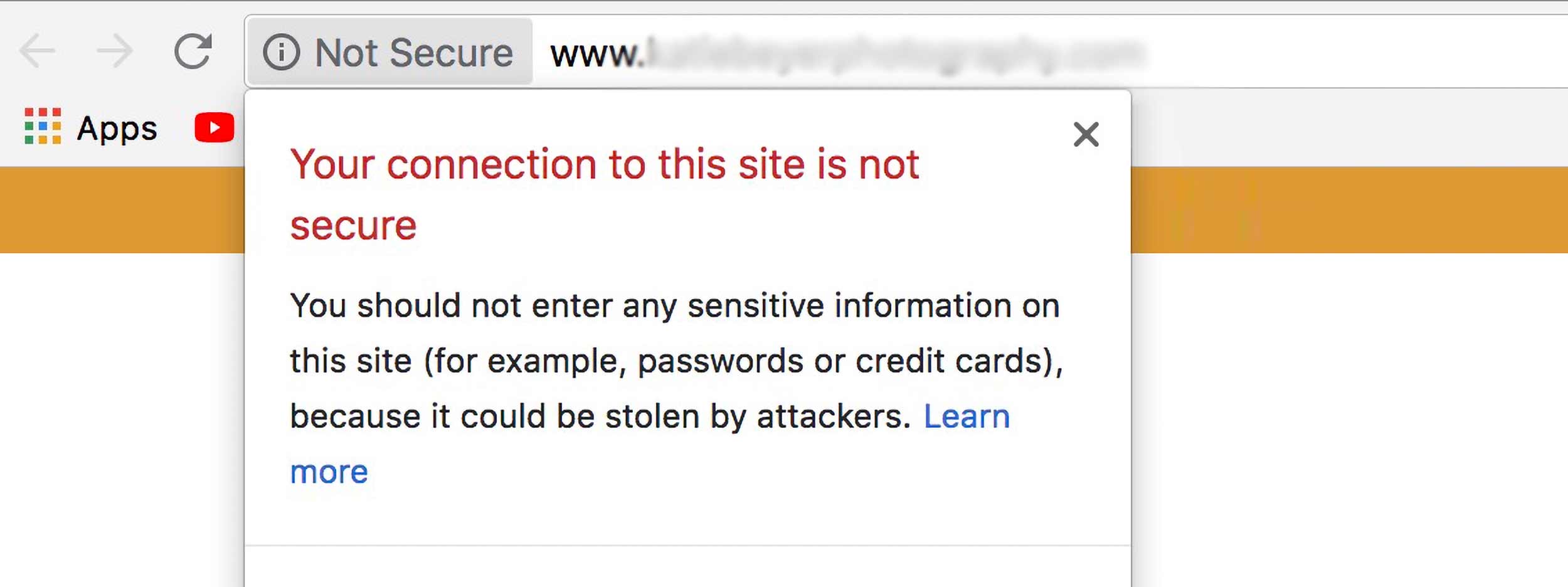Click the orange banner right of popup
Screen dimensions: 1568x587
point(1349,209)
